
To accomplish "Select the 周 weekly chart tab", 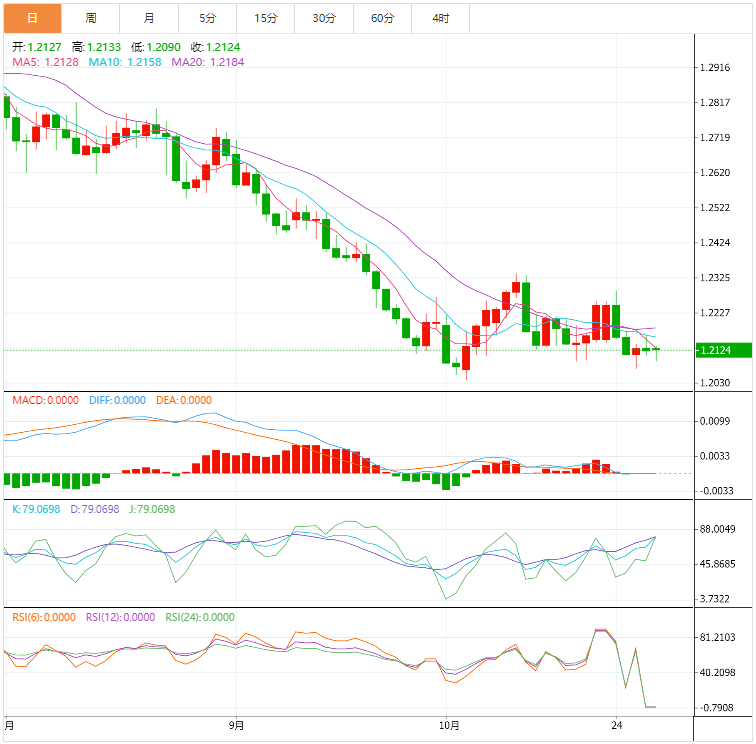I will 91,18.
